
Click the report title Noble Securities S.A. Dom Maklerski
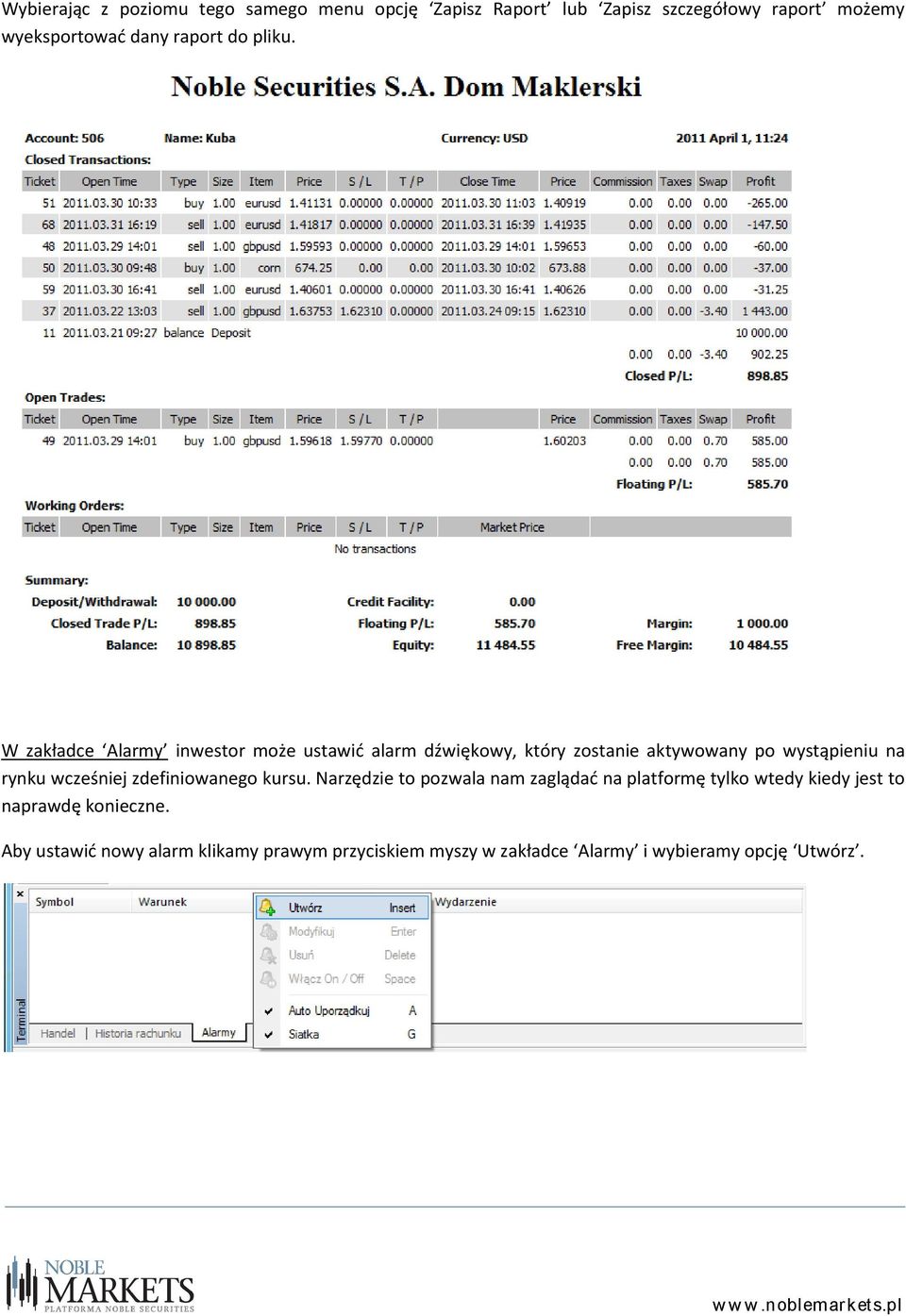point(406,87)
